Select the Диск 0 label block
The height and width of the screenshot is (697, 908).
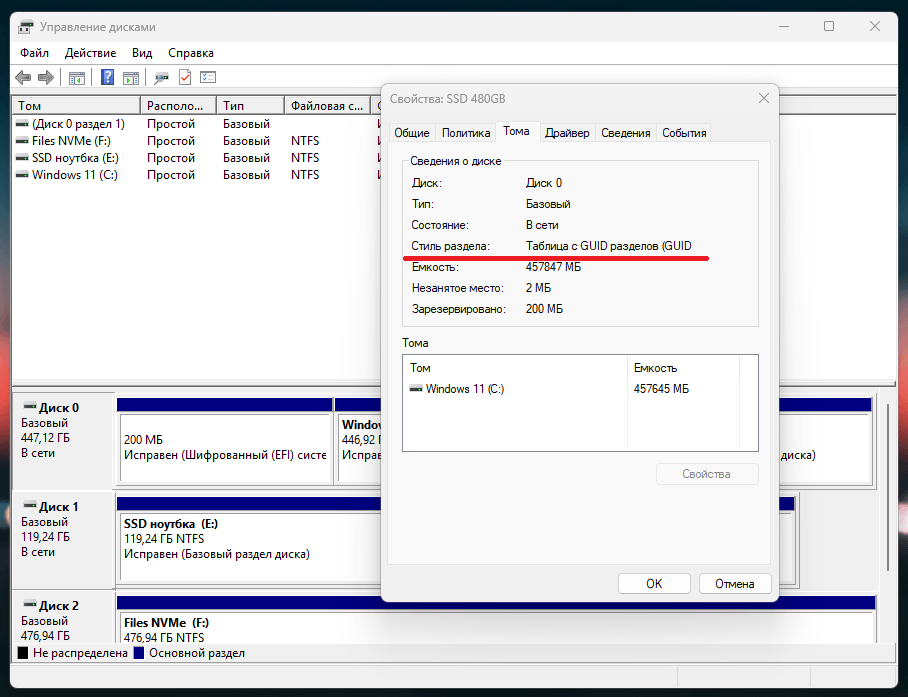click(x=63, y=441)
